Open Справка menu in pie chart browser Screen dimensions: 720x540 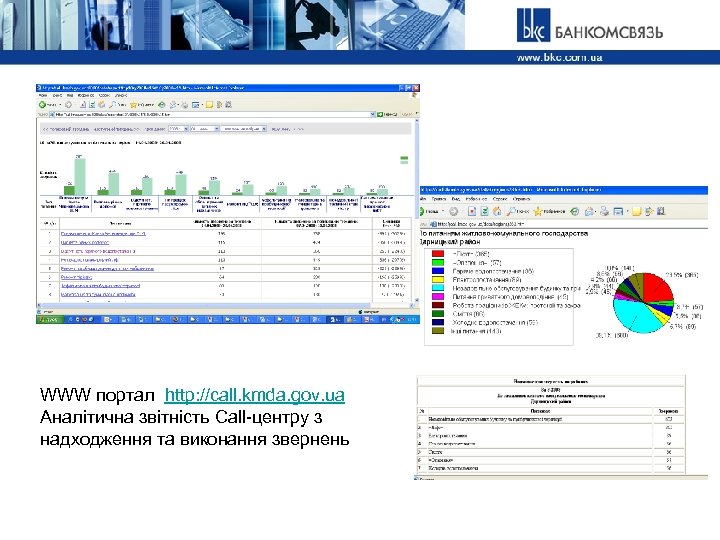point(521,199)
